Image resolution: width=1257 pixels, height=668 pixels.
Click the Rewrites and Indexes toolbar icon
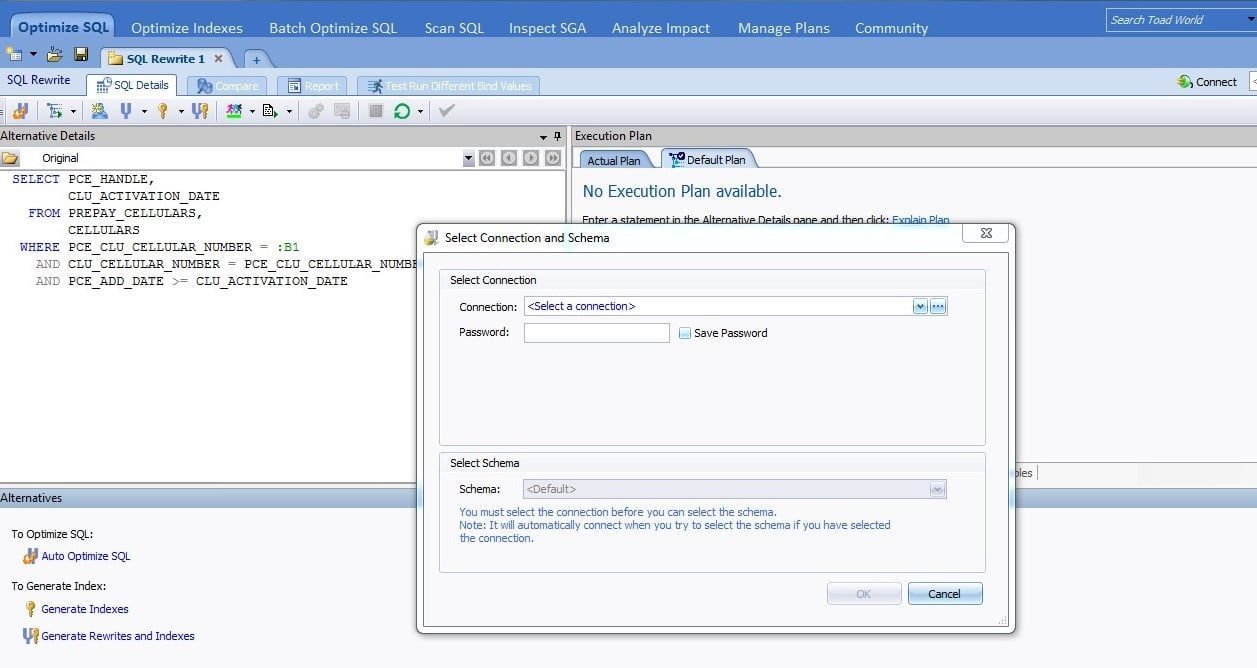click(199, 111)
